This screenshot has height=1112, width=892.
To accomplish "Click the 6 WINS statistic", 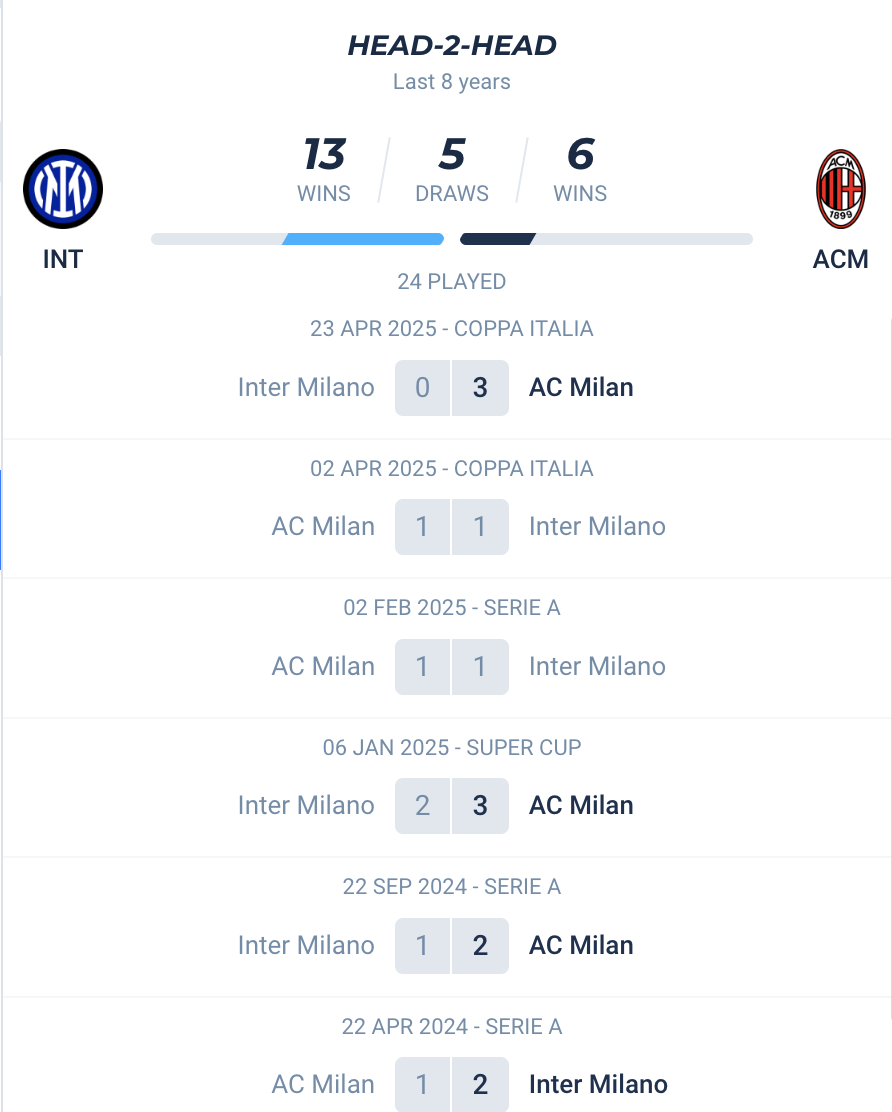I will pos(580,170).
